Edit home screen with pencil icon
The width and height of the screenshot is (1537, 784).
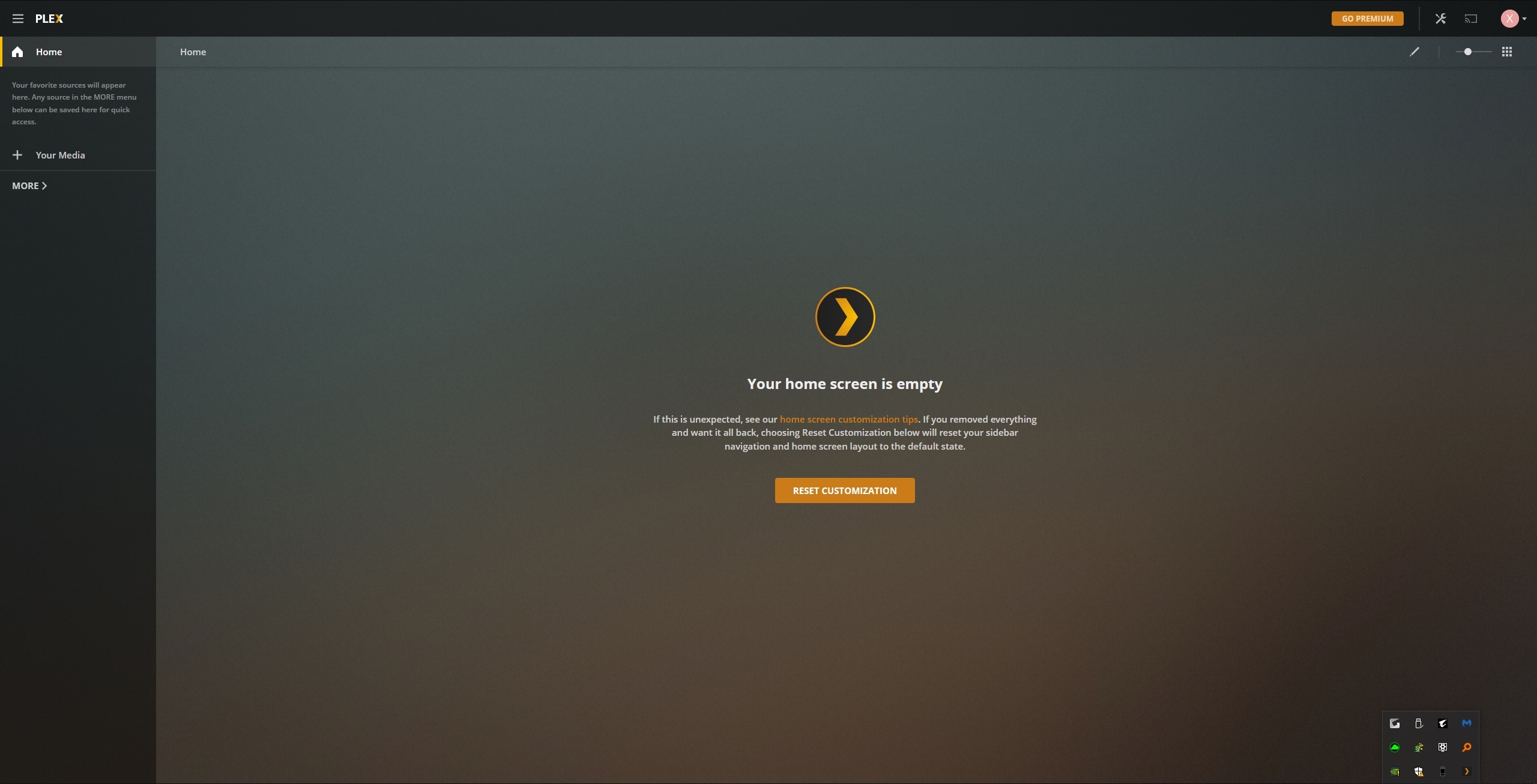[x=1415, y=52]
